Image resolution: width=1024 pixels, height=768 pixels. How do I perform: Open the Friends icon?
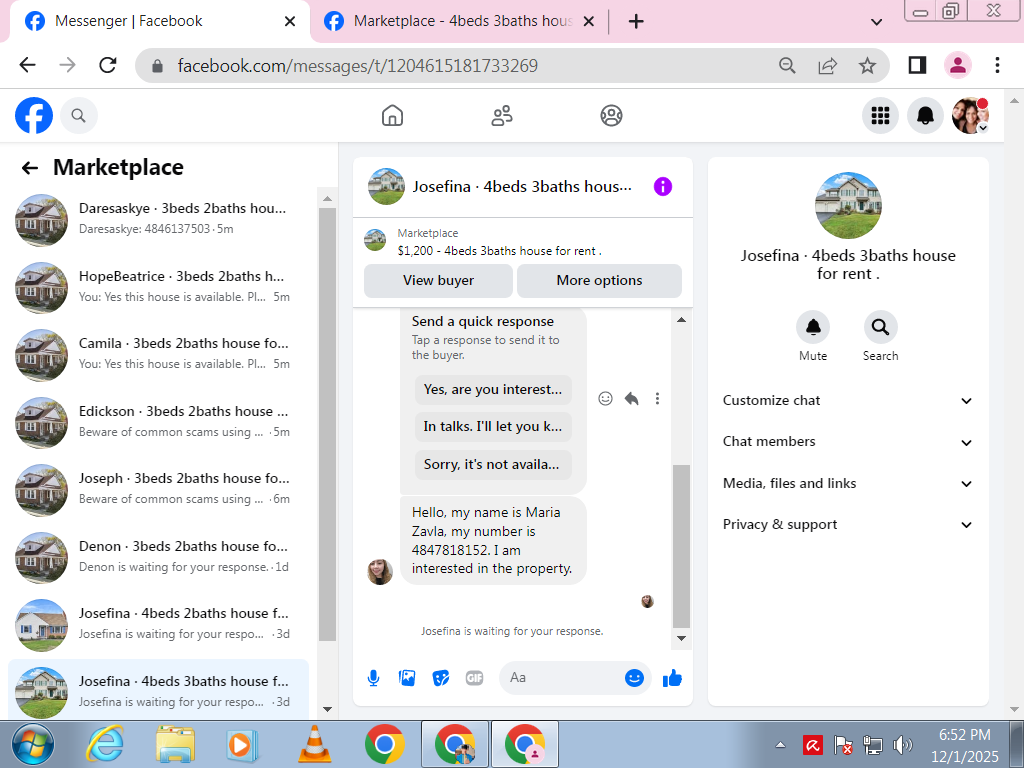[x=502, y=116]
